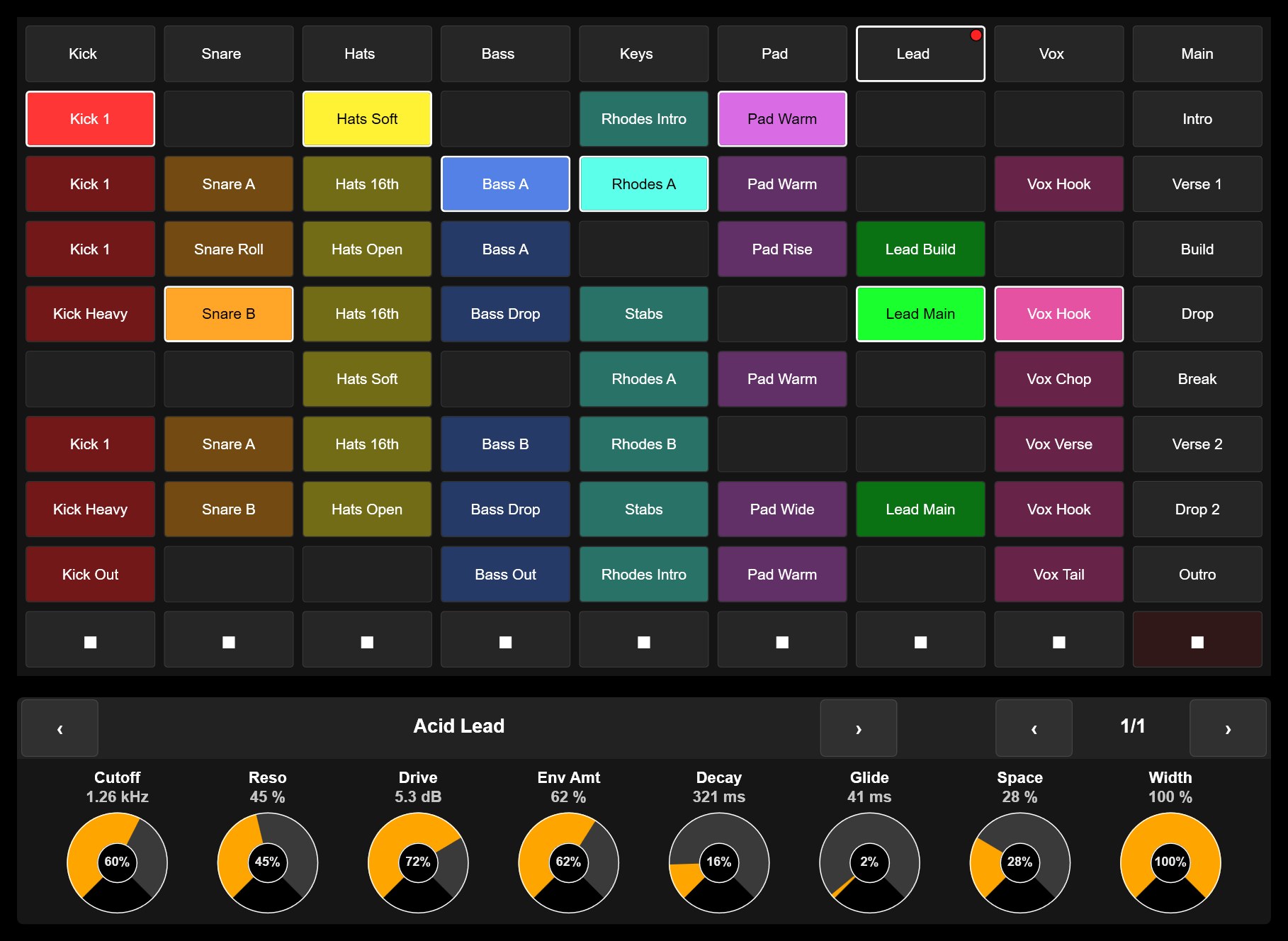The width and height of the screenshot is (1288, 941).
Task: Launch the Vox Chop clip
Action: (1058, 379)
